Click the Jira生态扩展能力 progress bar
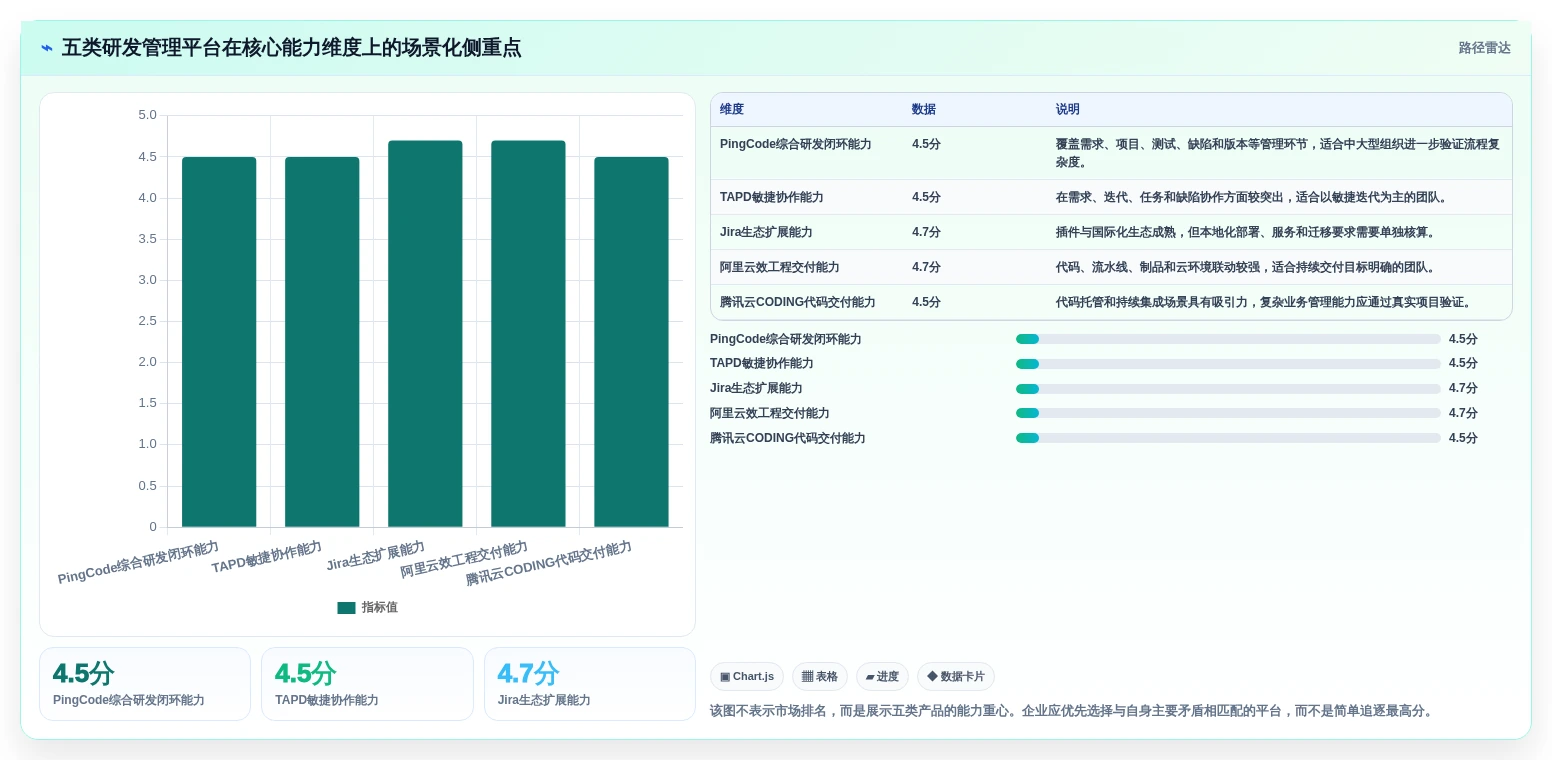This screenshot has height=760, width=1552. point(1228,389)
